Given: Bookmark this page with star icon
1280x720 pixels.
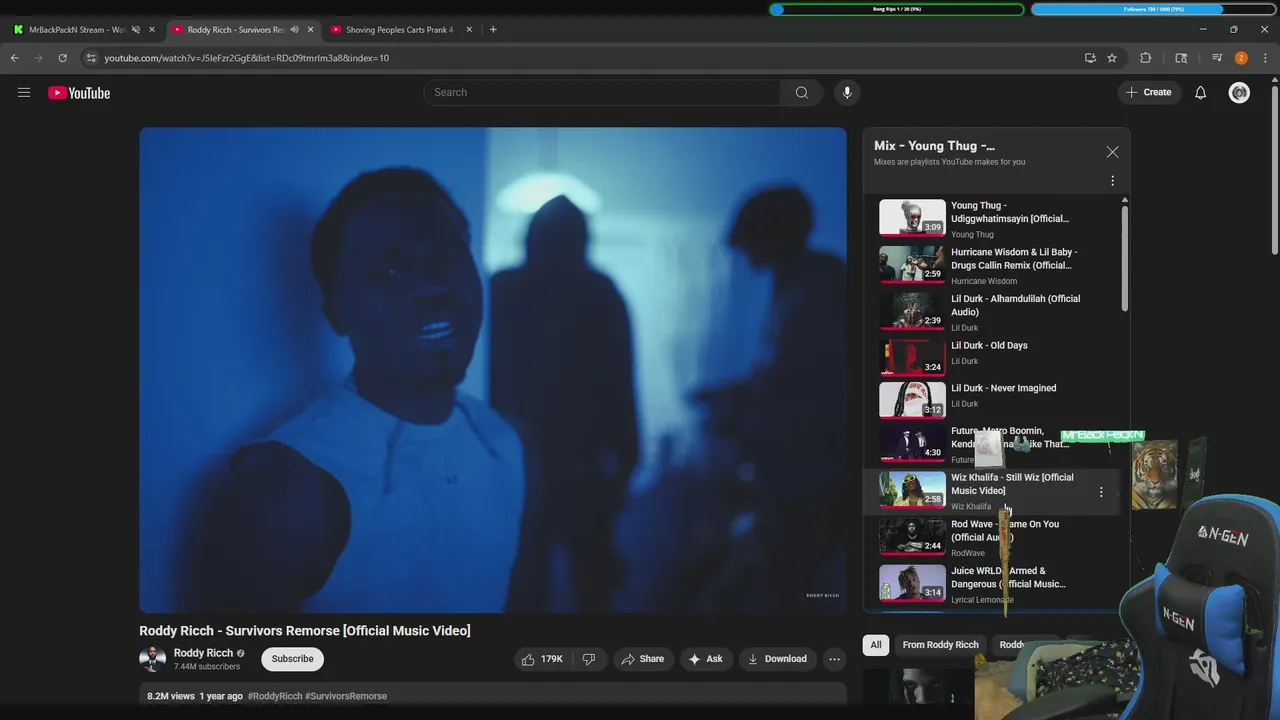Looking at the screenshot, I should [1112, 58].
